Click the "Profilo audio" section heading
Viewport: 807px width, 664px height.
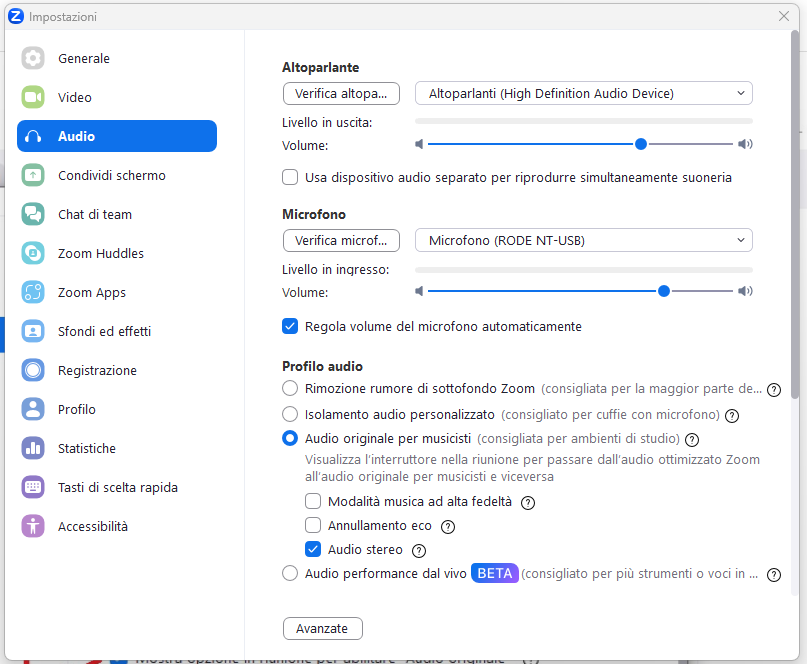click(322, 366)
